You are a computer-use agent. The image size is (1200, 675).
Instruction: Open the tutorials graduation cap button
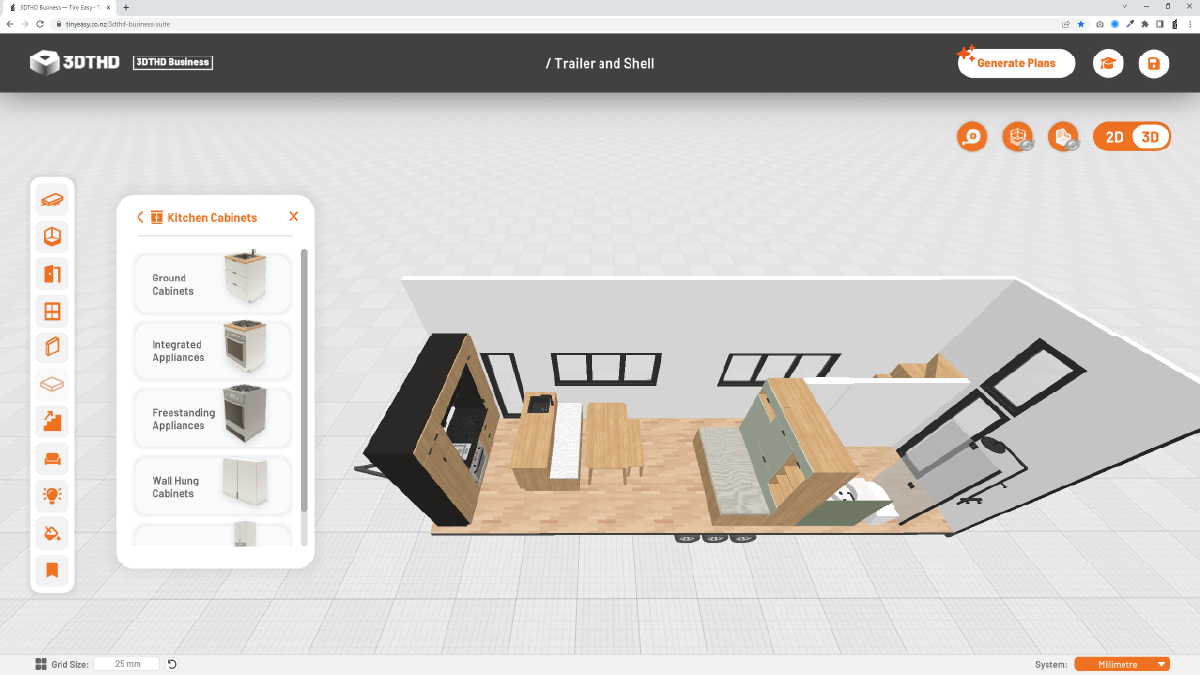point(1108,64)
